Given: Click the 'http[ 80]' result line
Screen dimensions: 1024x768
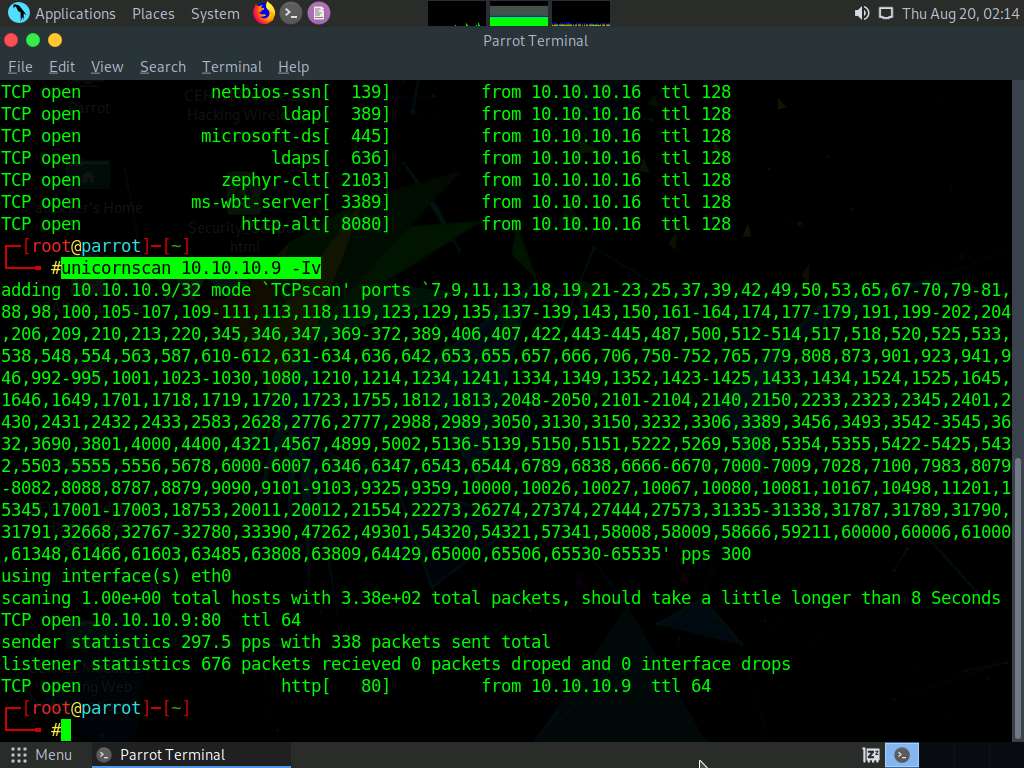Looking at the screenshot, I should pos(356,686).
